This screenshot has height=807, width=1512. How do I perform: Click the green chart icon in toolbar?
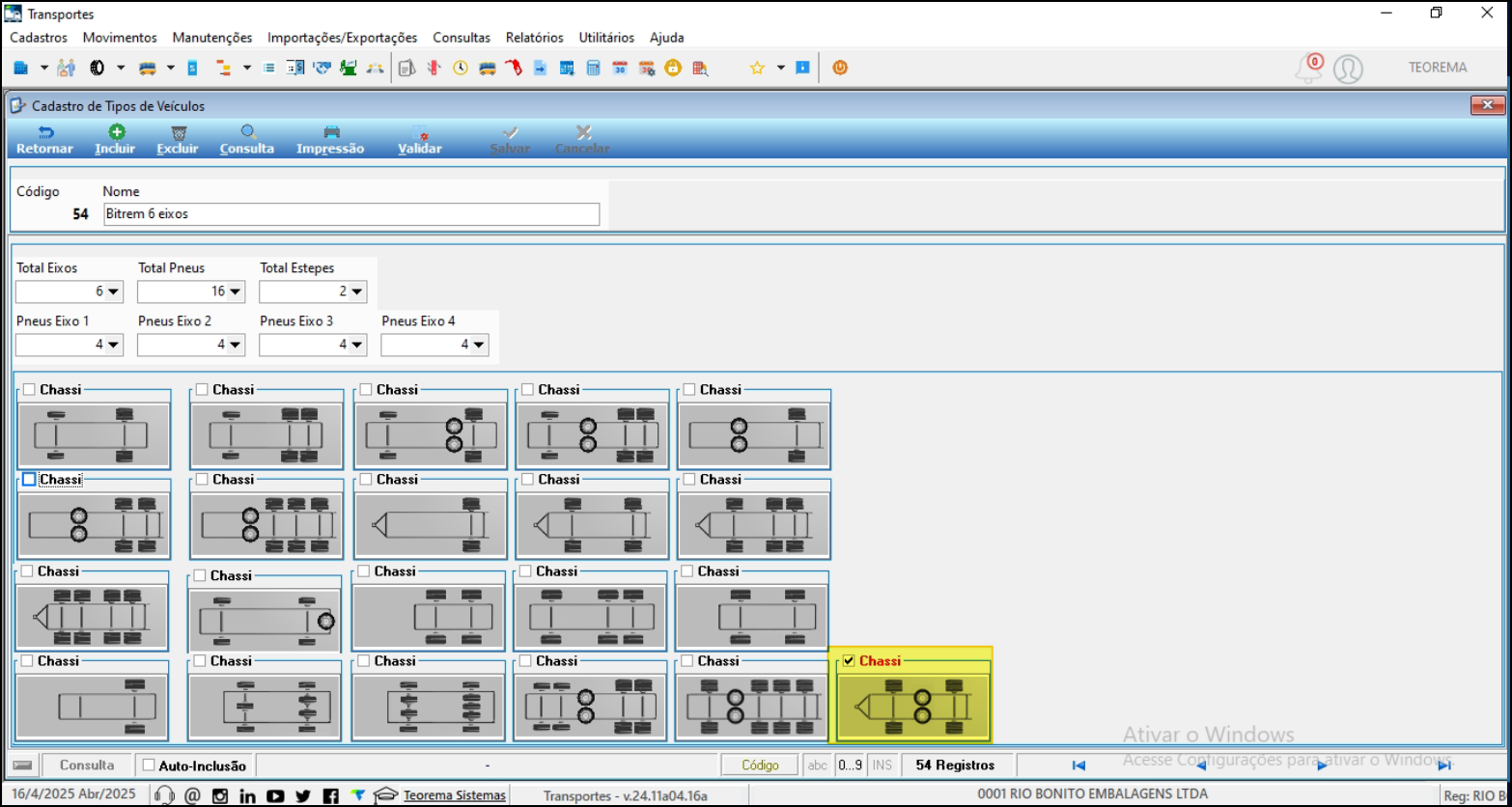point(349,68)
